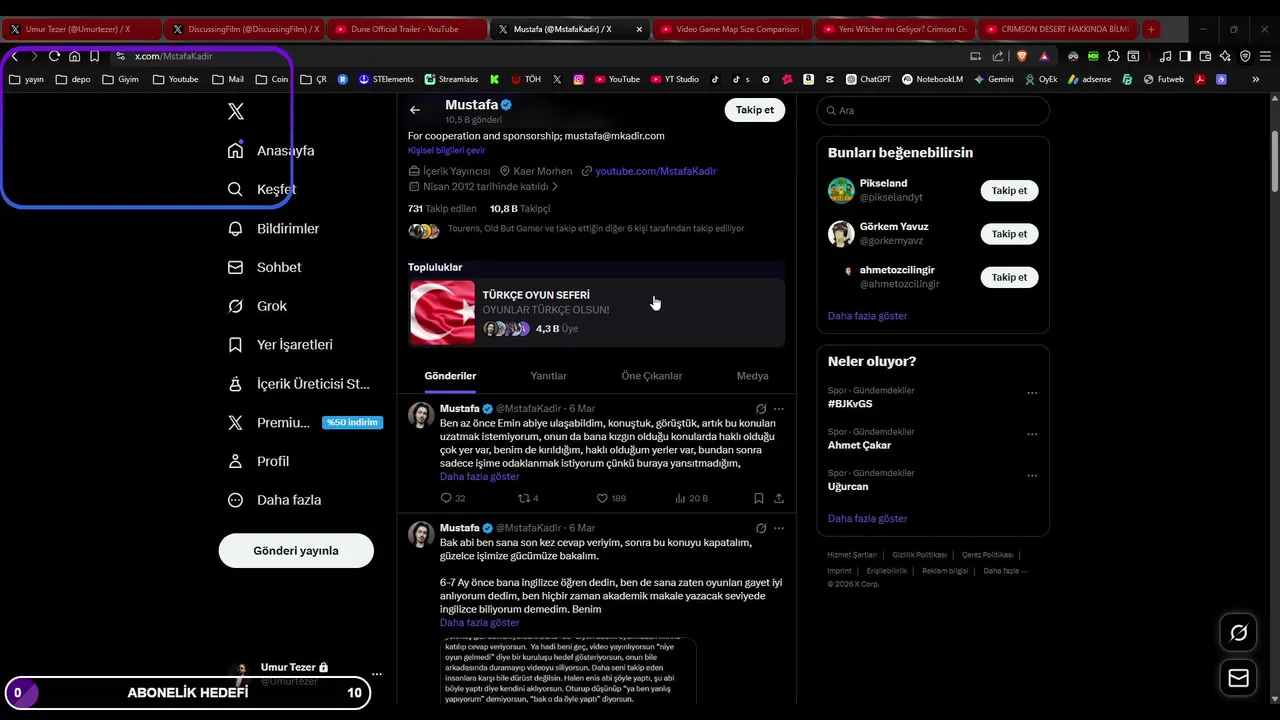Share the first tweet via share icon
Image resolution: width=1280 pixels, height=720 pixels.
point(779,498)
